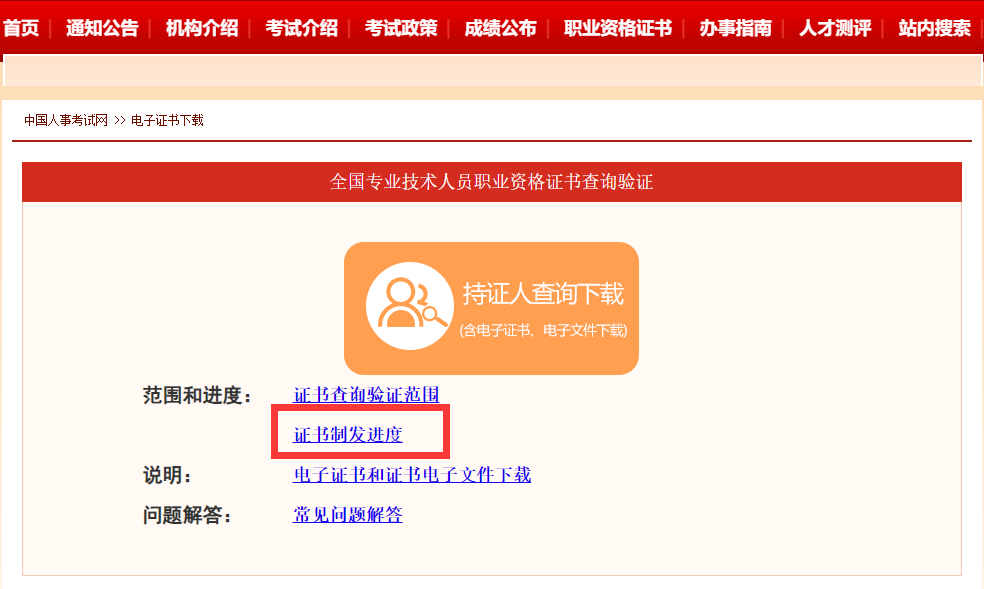Select 考试政策 in navigation bar
The height and width of the screenshot is (589, 984).
402,28
